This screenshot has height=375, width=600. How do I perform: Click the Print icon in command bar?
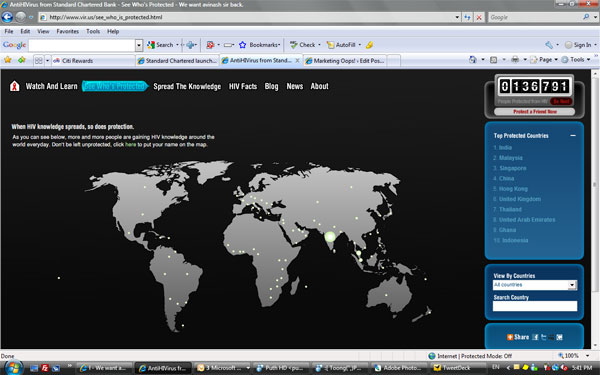tap(515, 60)
